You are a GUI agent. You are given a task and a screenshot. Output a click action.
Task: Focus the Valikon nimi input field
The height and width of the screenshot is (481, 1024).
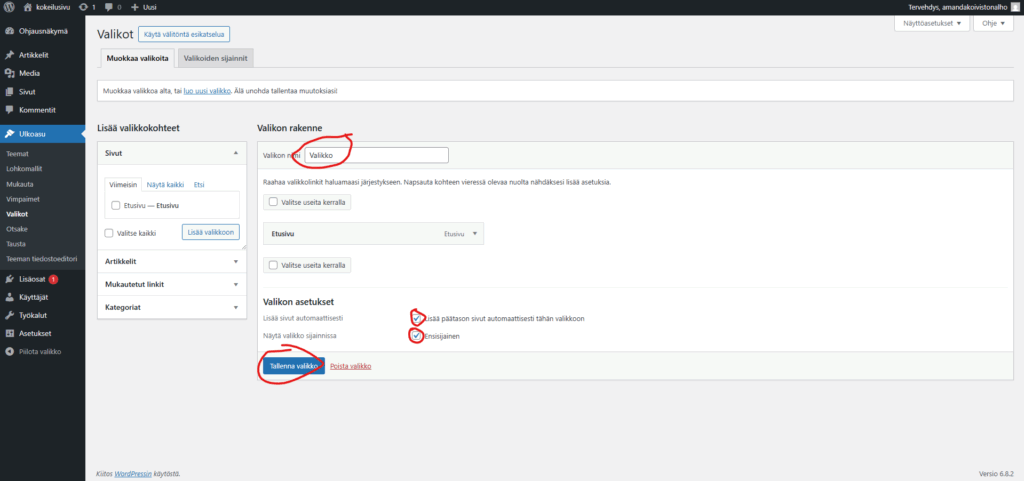tap(377, 155)
